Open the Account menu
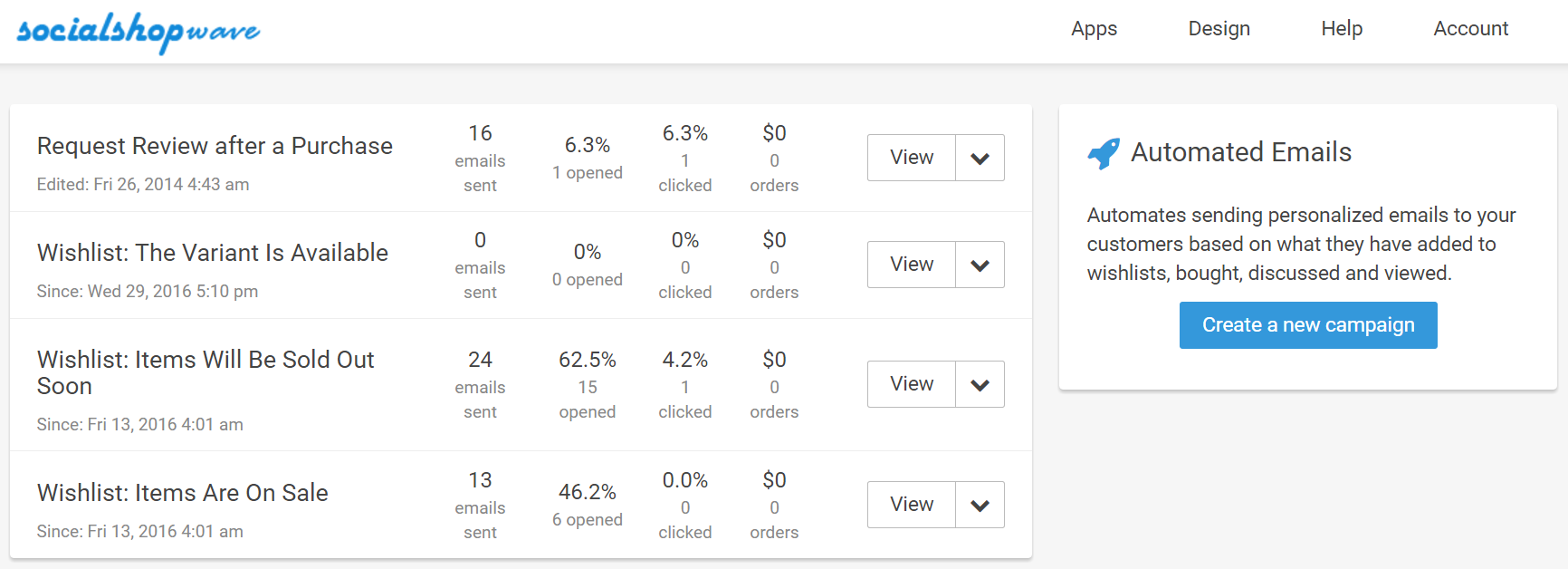 pos(1470,29)
